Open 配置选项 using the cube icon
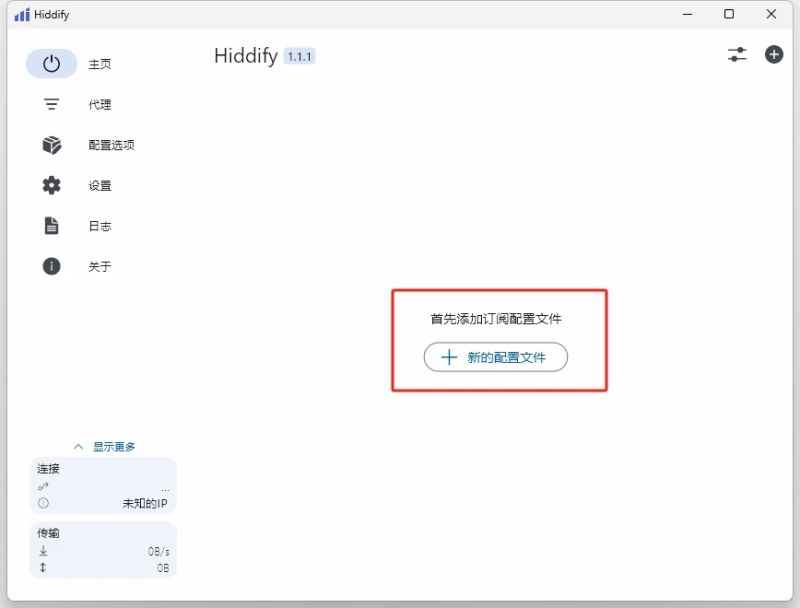This screenshot has height=608, width=800. (x=50, y=144)
